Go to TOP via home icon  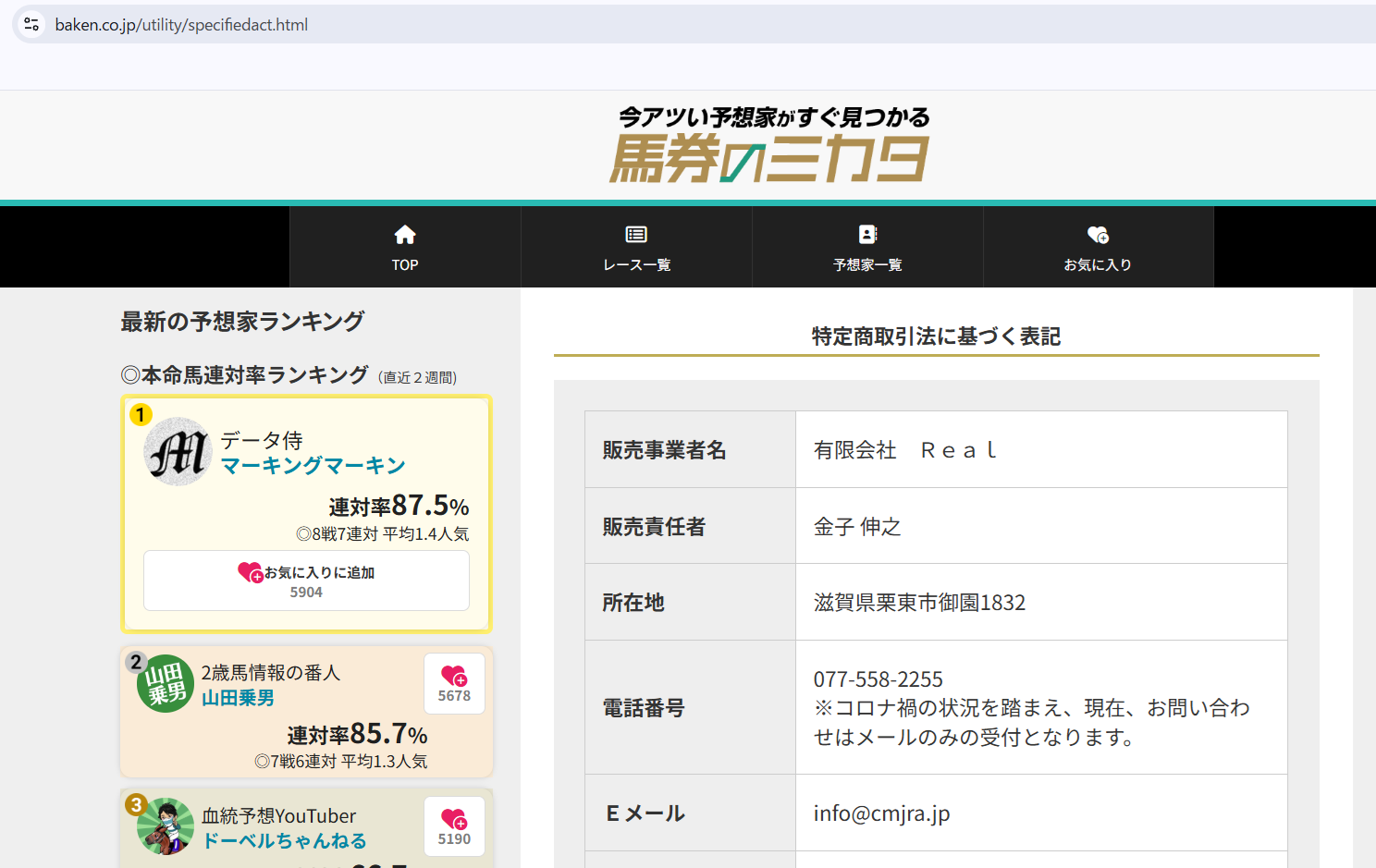(x=405, y=235)
